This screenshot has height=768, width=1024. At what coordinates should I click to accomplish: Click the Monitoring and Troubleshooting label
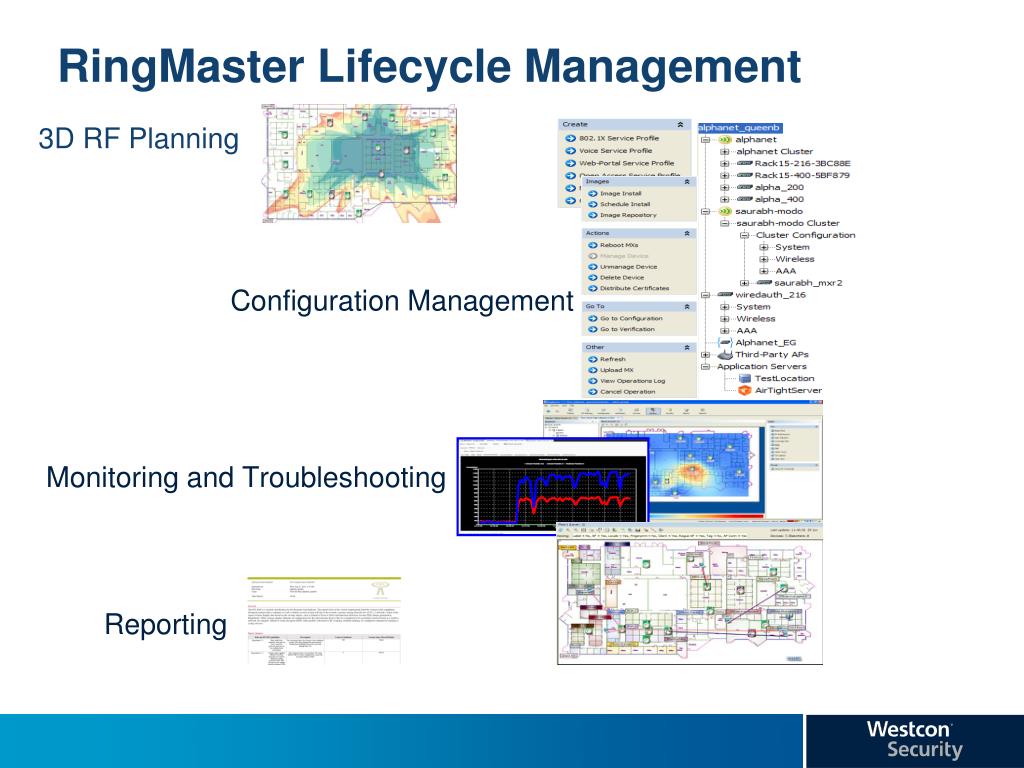pos(246,478)
